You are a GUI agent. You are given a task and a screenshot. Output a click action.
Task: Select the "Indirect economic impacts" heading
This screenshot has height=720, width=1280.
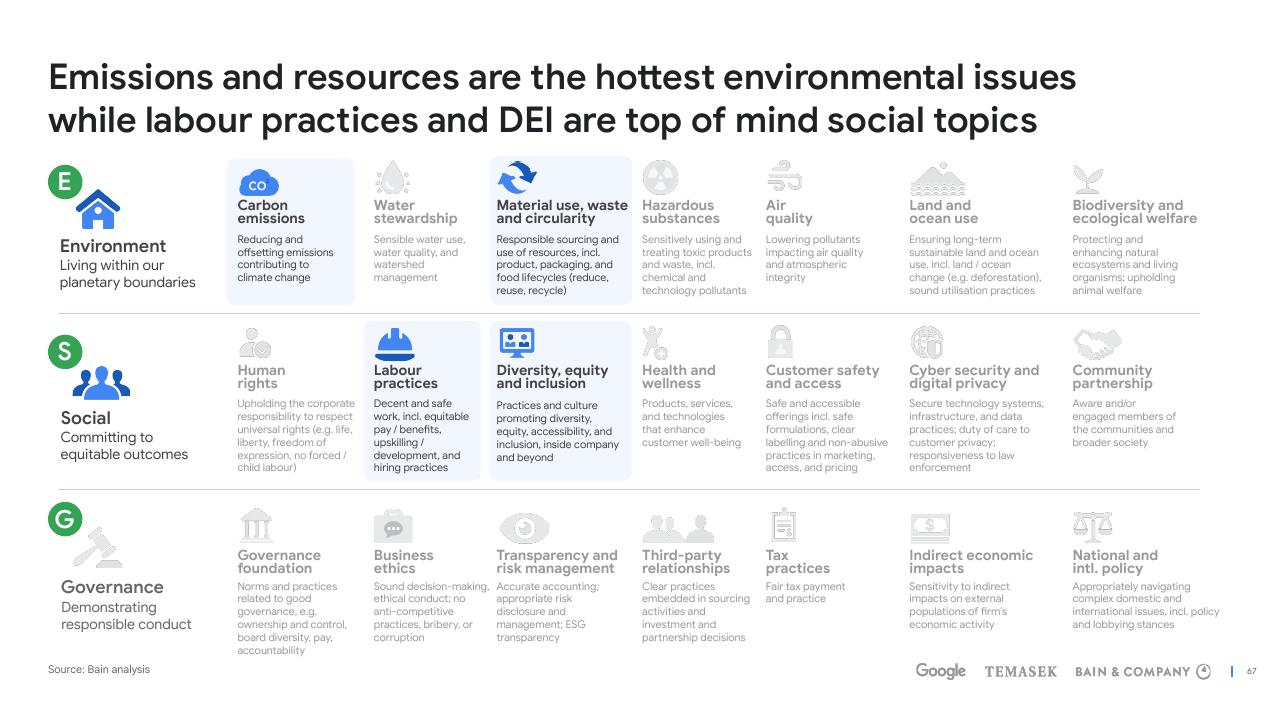[971, 562]
